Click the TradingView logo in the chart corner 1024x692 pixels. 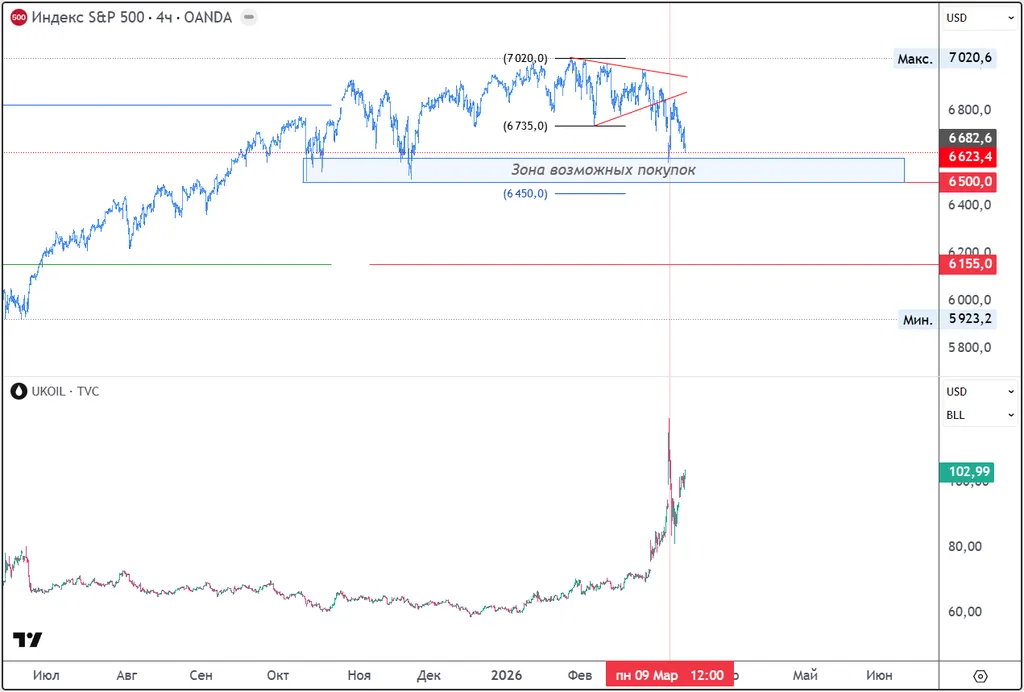[x=27, y=640]
